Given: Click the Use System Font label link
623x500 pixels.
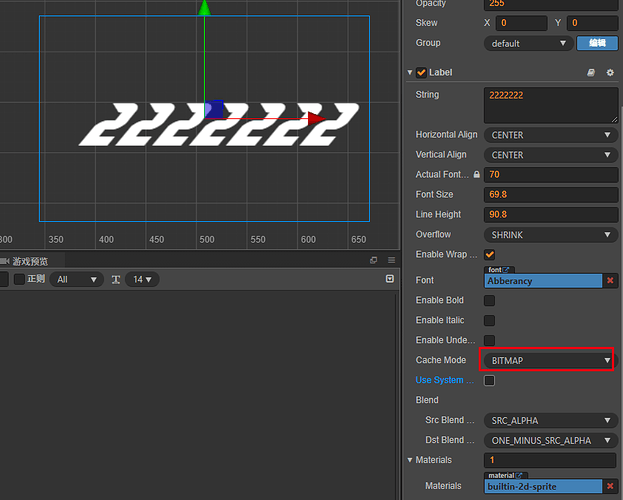Looking at the screenshot, I should (445, 380).
